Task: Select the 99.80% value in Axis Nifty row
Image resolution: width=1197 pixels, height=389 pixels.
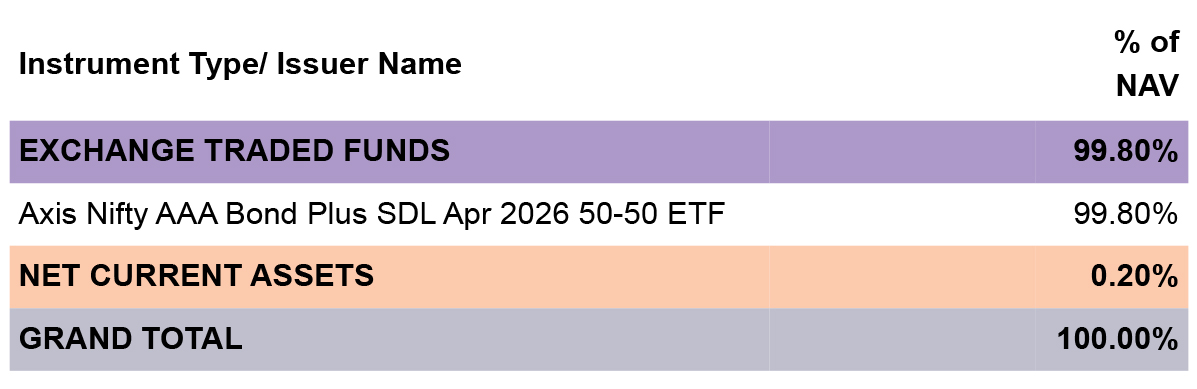Action: (1125, 215)
